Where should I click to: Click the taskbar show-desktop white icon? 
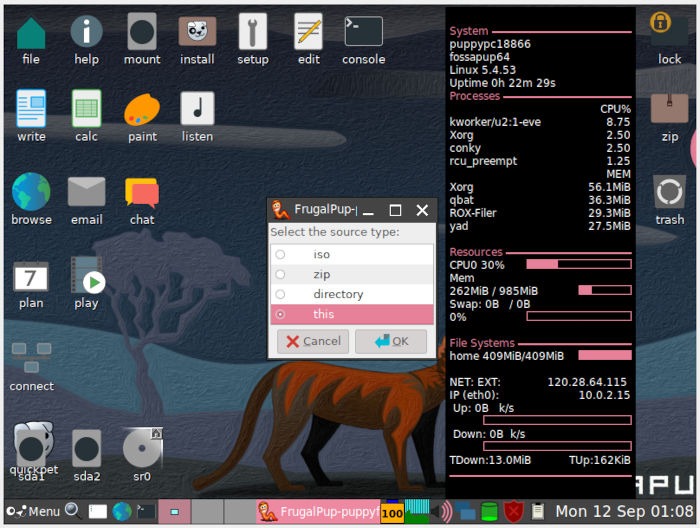click(x=97, y=511)
